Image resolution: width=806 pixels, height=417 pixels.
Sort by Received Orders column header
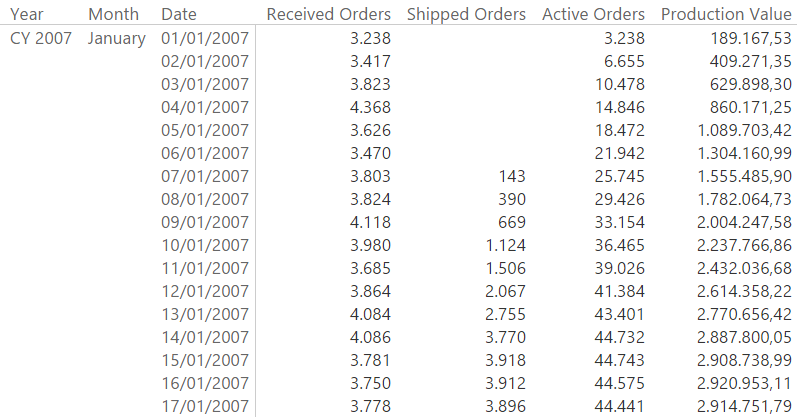point(328,14)
